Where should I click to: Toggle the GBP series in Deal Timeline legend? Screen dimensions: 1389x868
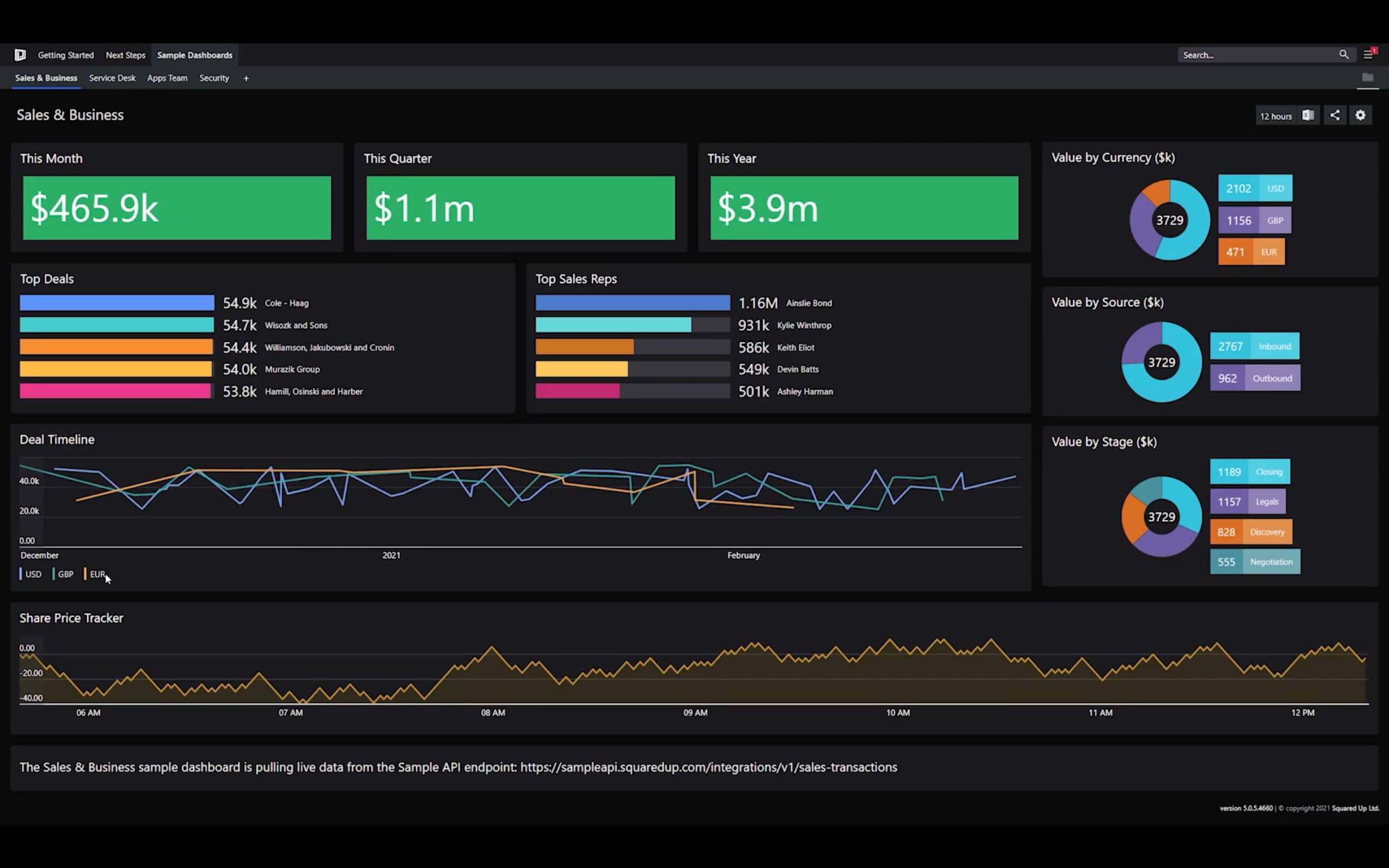(x=63, y=574)
